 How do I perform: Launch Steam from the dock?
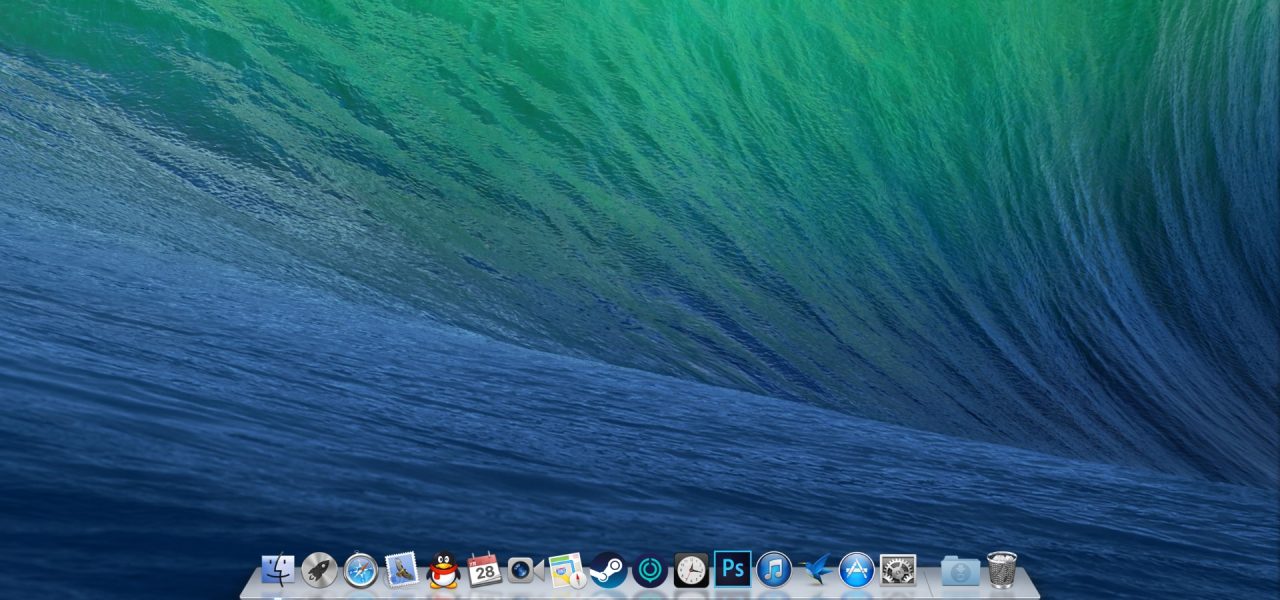tap(608, 570)
